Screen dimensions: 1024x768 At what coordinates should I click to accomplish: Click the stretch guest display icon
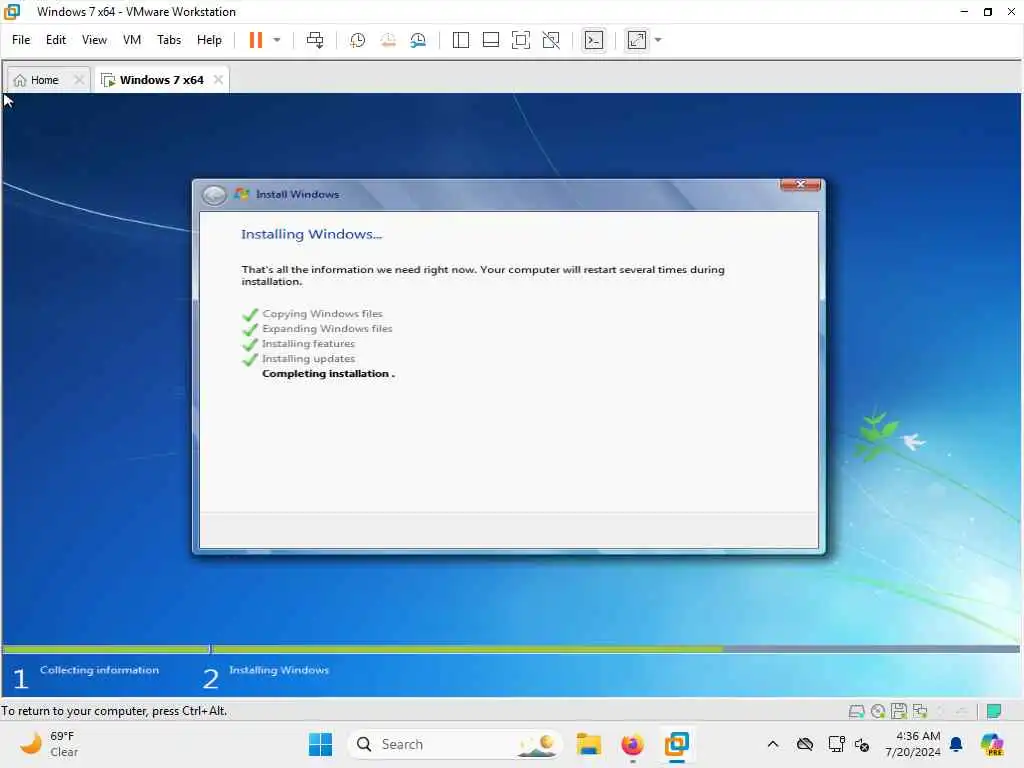coord(637,40)
